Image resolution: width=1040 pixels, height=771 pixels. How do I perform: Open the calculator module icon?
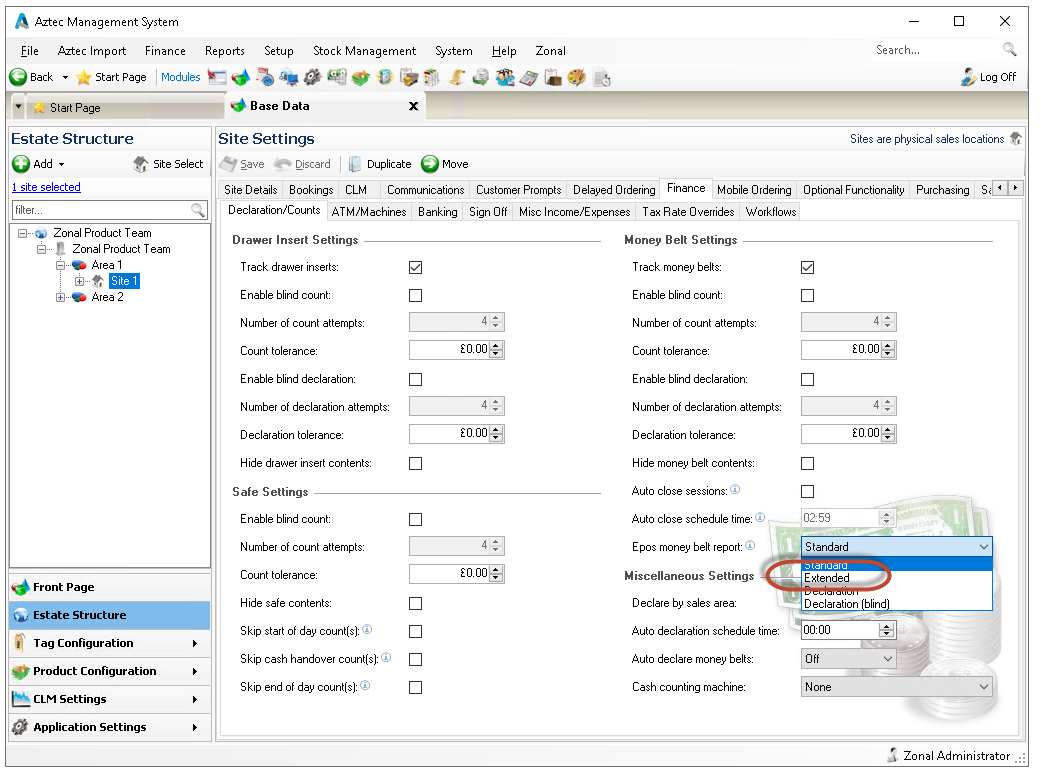[x=529, y=78]
